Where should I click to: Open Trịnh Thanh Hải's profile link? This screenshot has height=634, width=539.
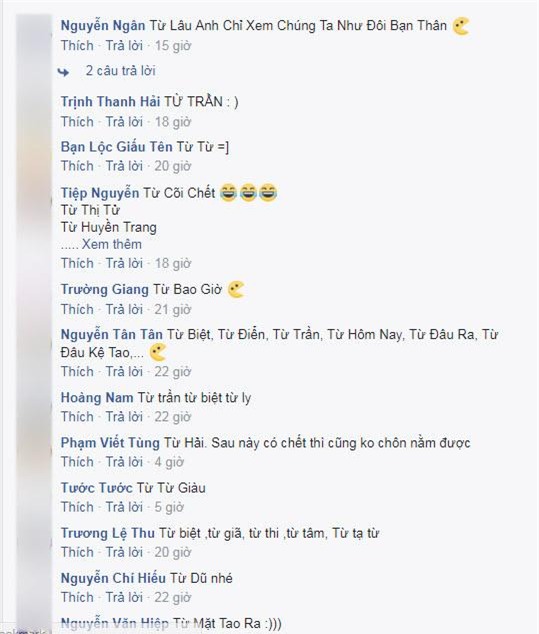coord(110,101)
